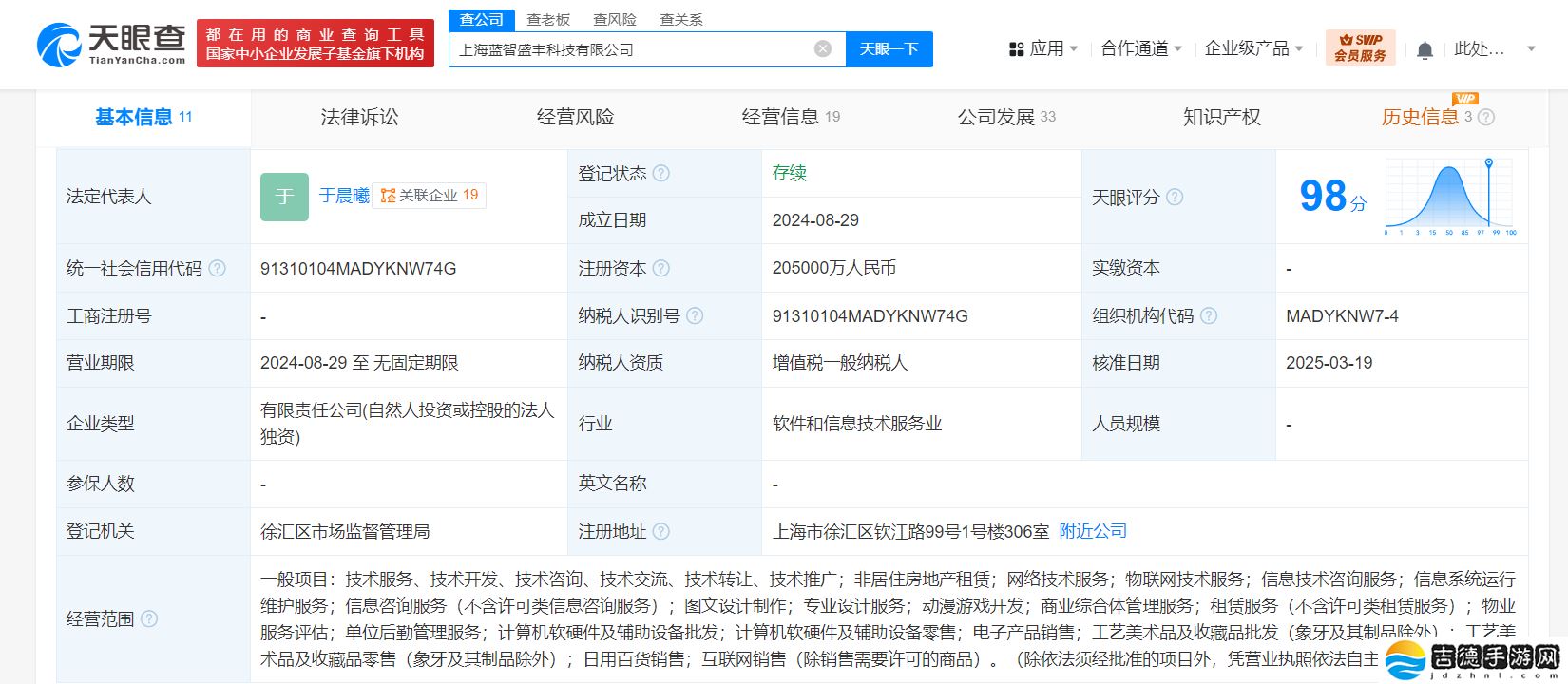Select 成立日期 value 2024-08-29
The height and width of the screenshot is (684, 1568).
point(815,220)
